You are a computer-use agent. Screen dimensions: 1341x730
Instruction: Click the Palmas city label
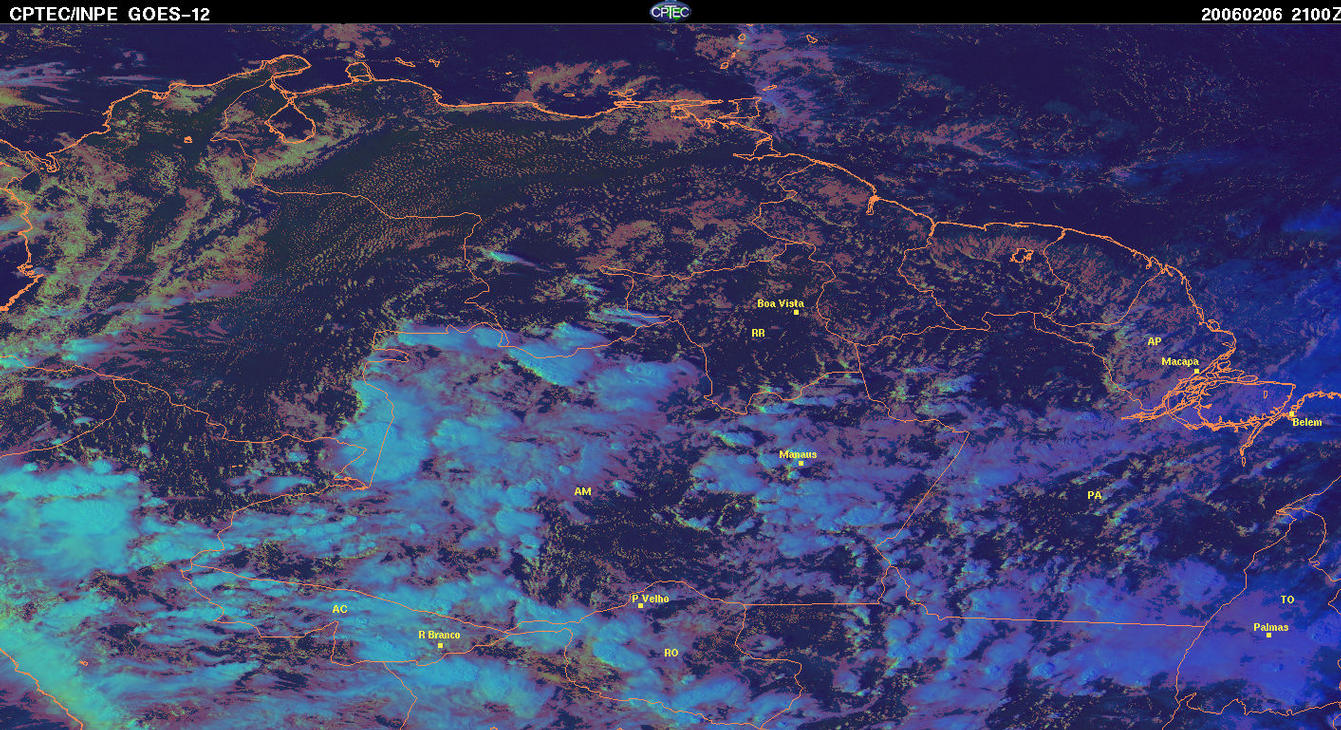(1271, 627)
